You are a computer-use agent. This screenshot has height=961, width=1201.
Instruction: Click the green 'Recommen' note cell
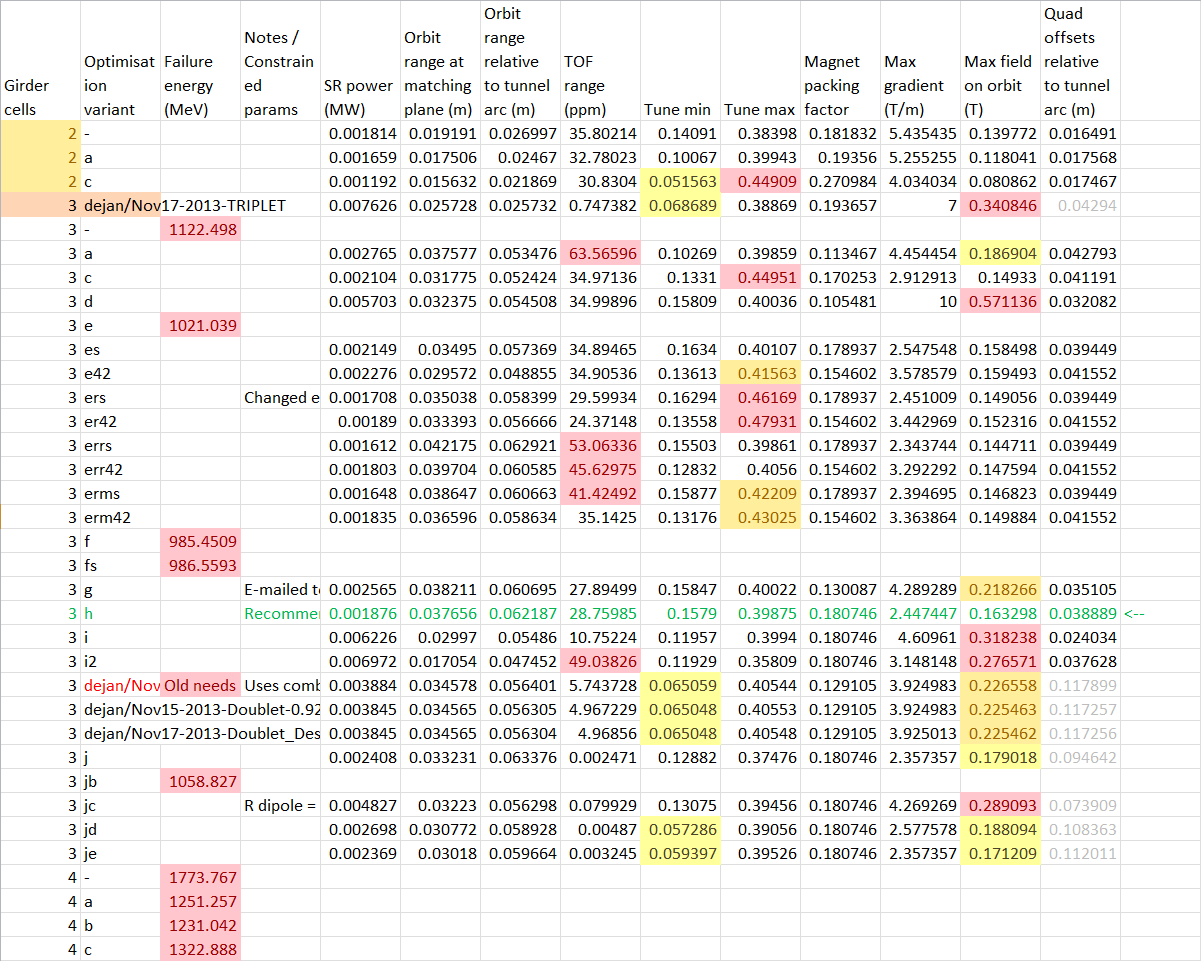coord(281,613)
